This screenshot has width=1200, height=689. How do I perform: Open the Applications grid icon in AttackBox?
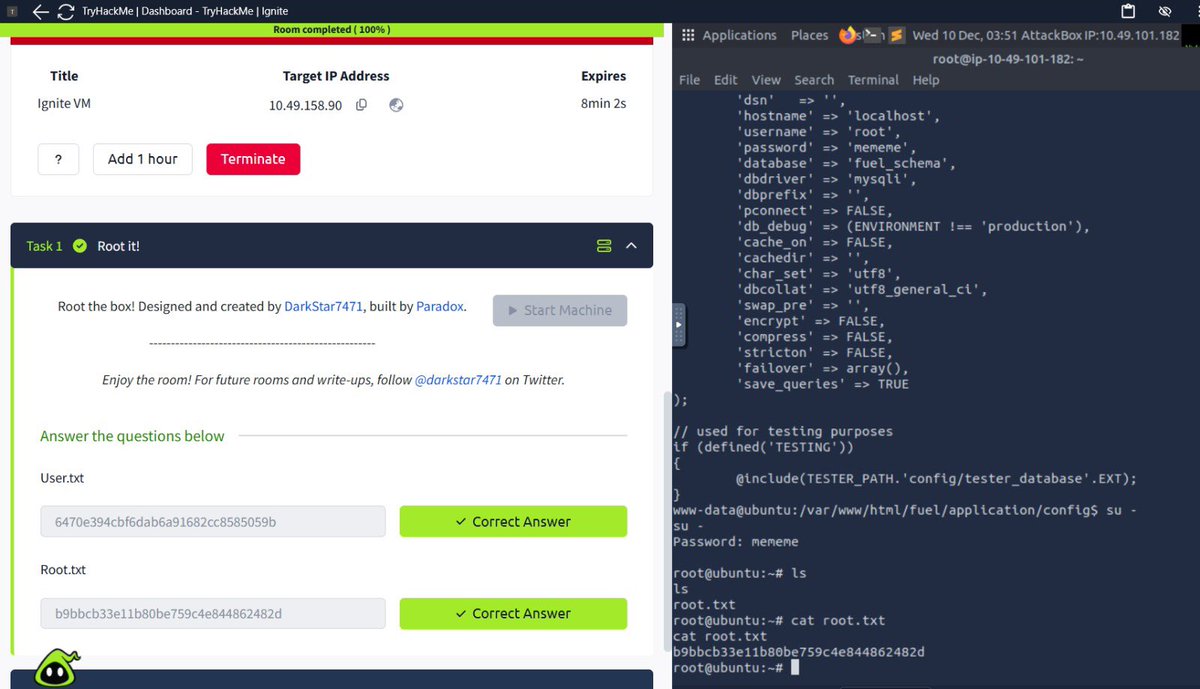click(x=688, y=35)
